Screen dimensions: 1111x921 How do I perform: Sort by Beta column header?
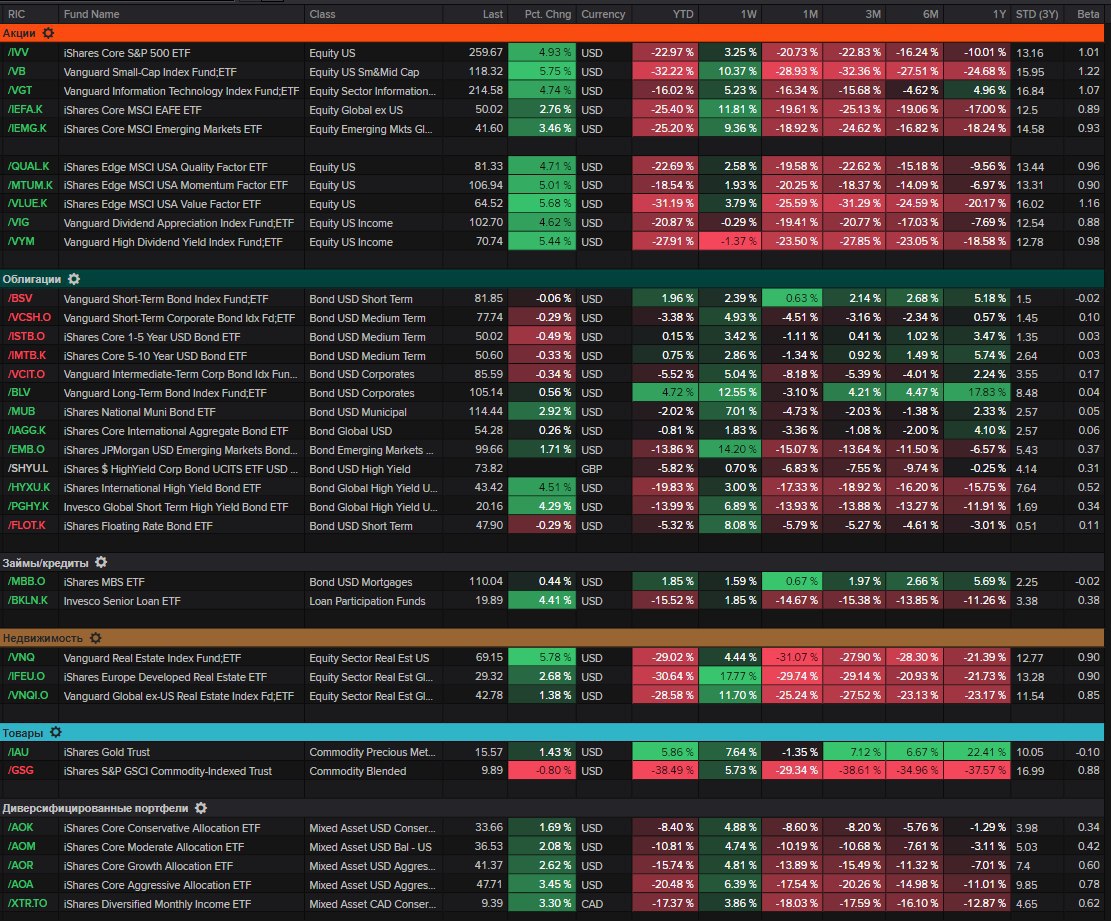pyautogui.click(x=1088, y=14)
